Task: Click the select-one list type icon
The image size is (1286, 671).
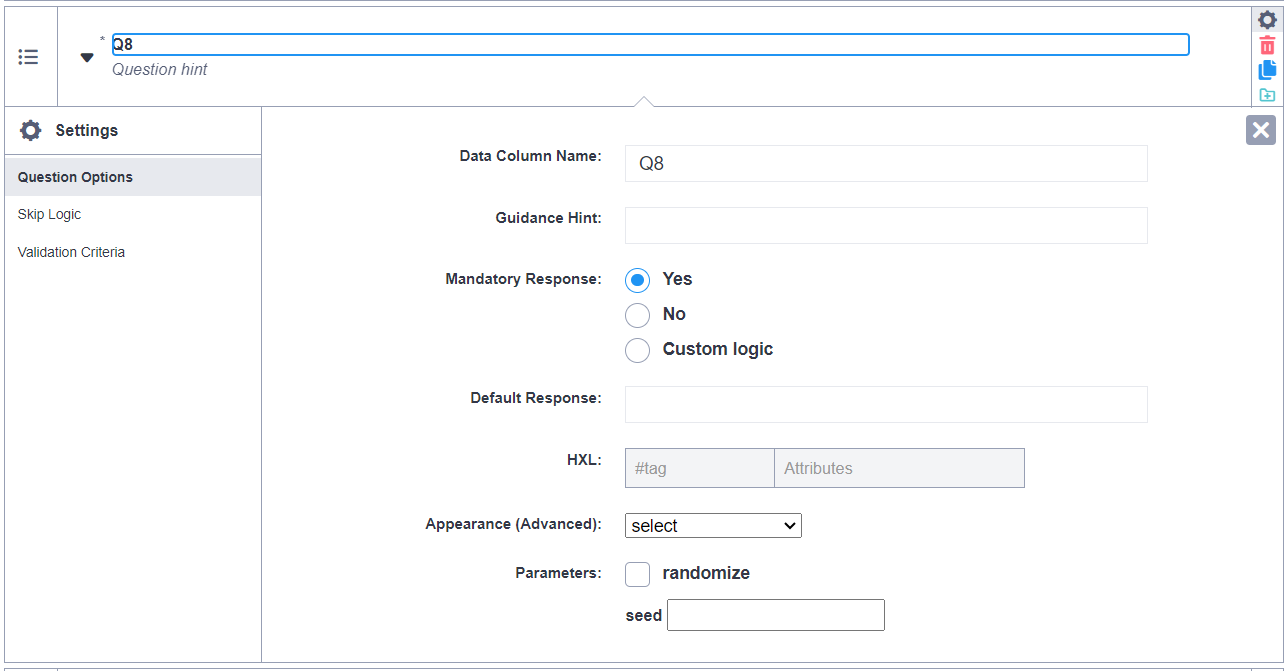Action: [x=29, y=57]
